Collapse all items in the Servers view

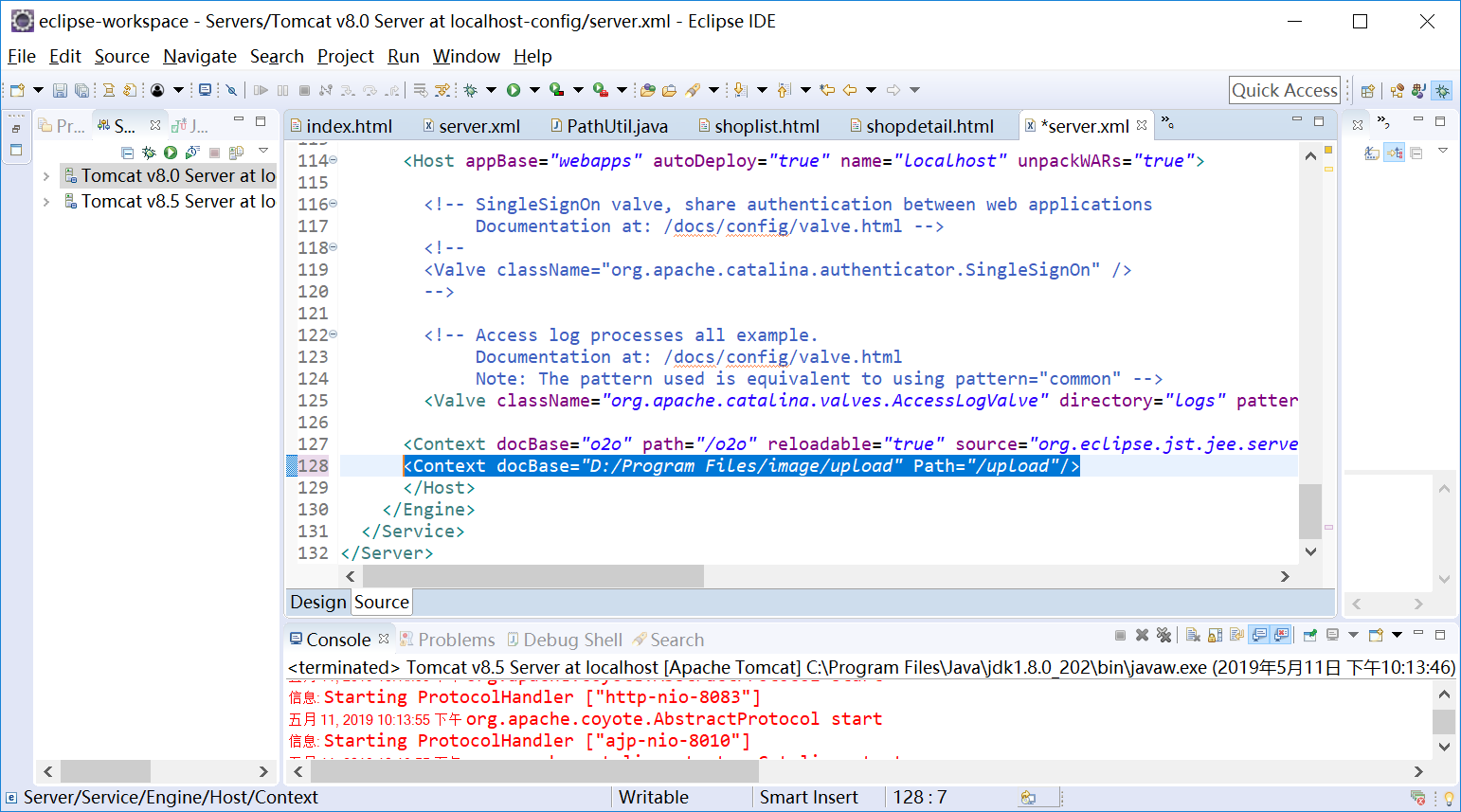[128, 153]
